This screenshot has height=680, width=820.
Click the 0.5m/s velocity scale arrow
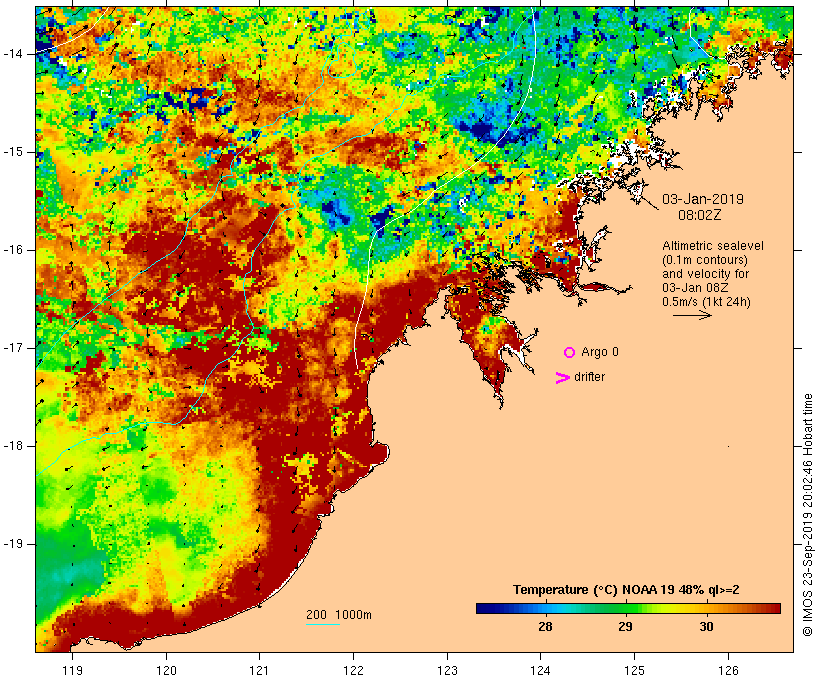692,315
